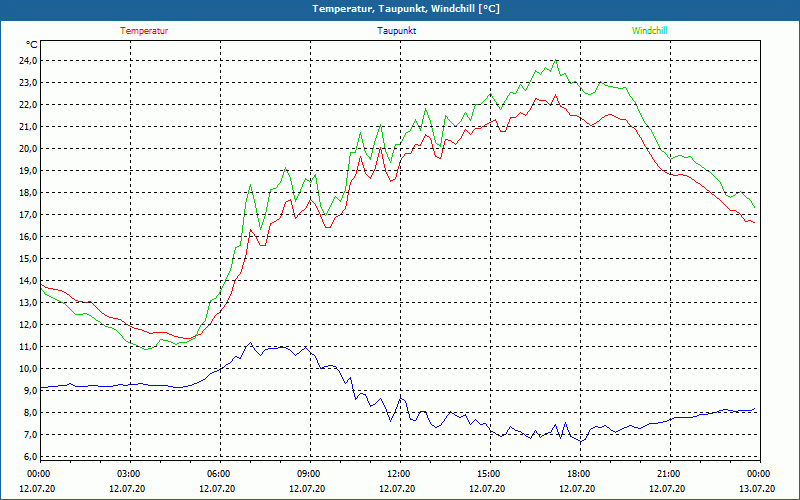
Task: Click the 12.07.20 date under 18:00
Action: [x=577, y=489]
